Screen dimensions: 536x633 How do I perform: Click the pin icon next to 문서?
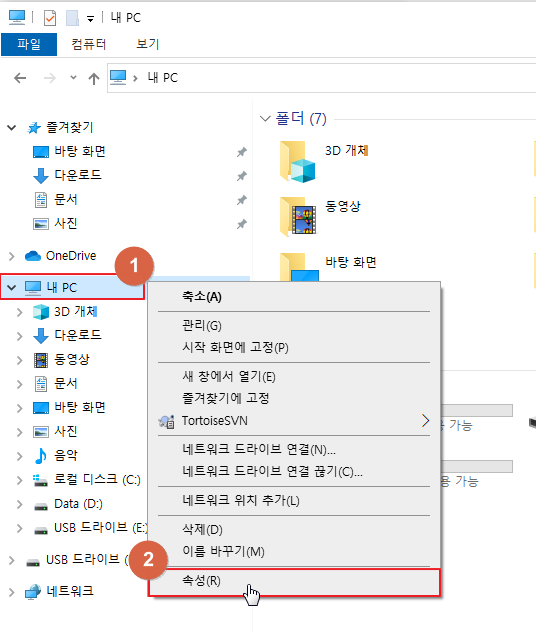coord(241,200)
